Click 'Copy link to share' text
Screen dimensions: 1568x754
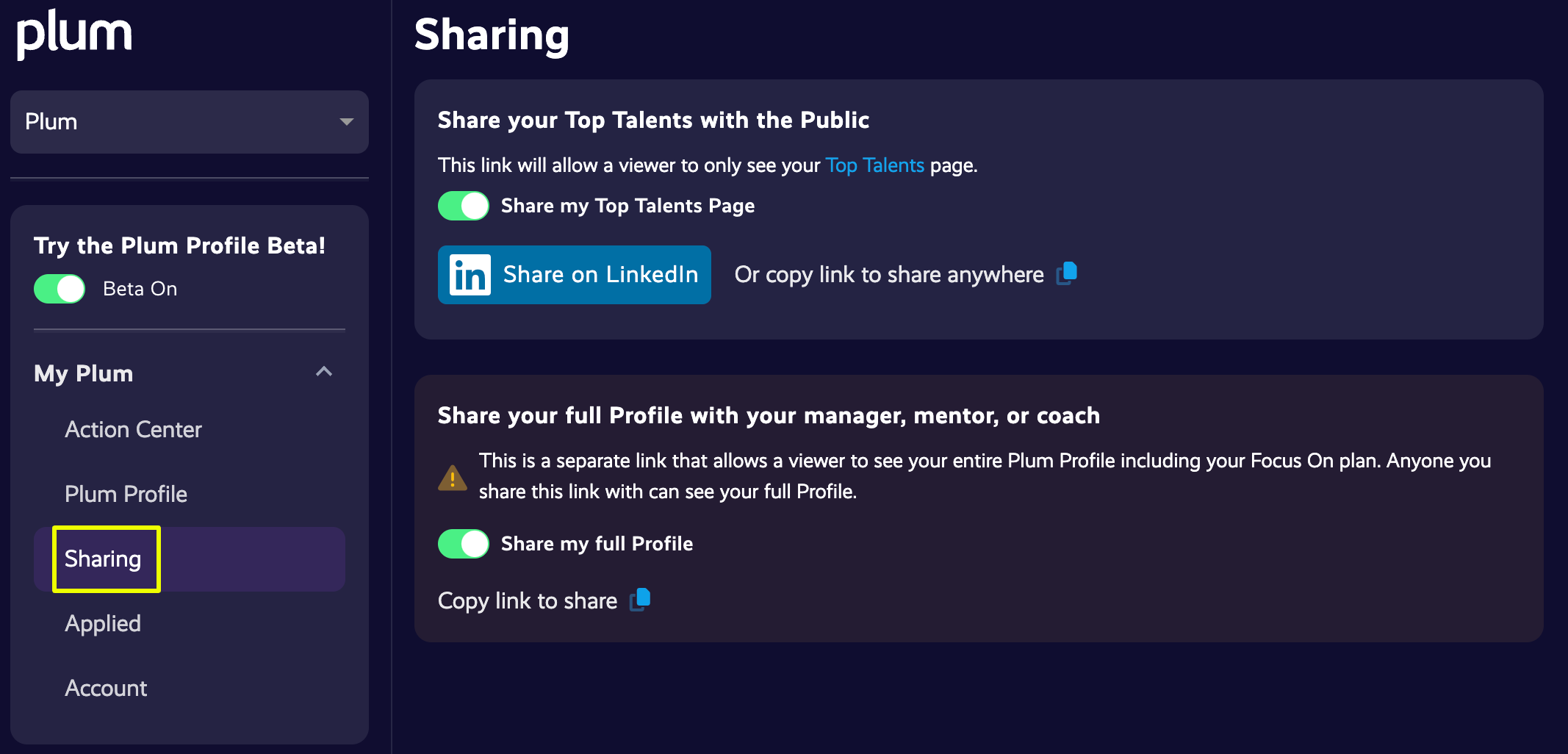527,600
